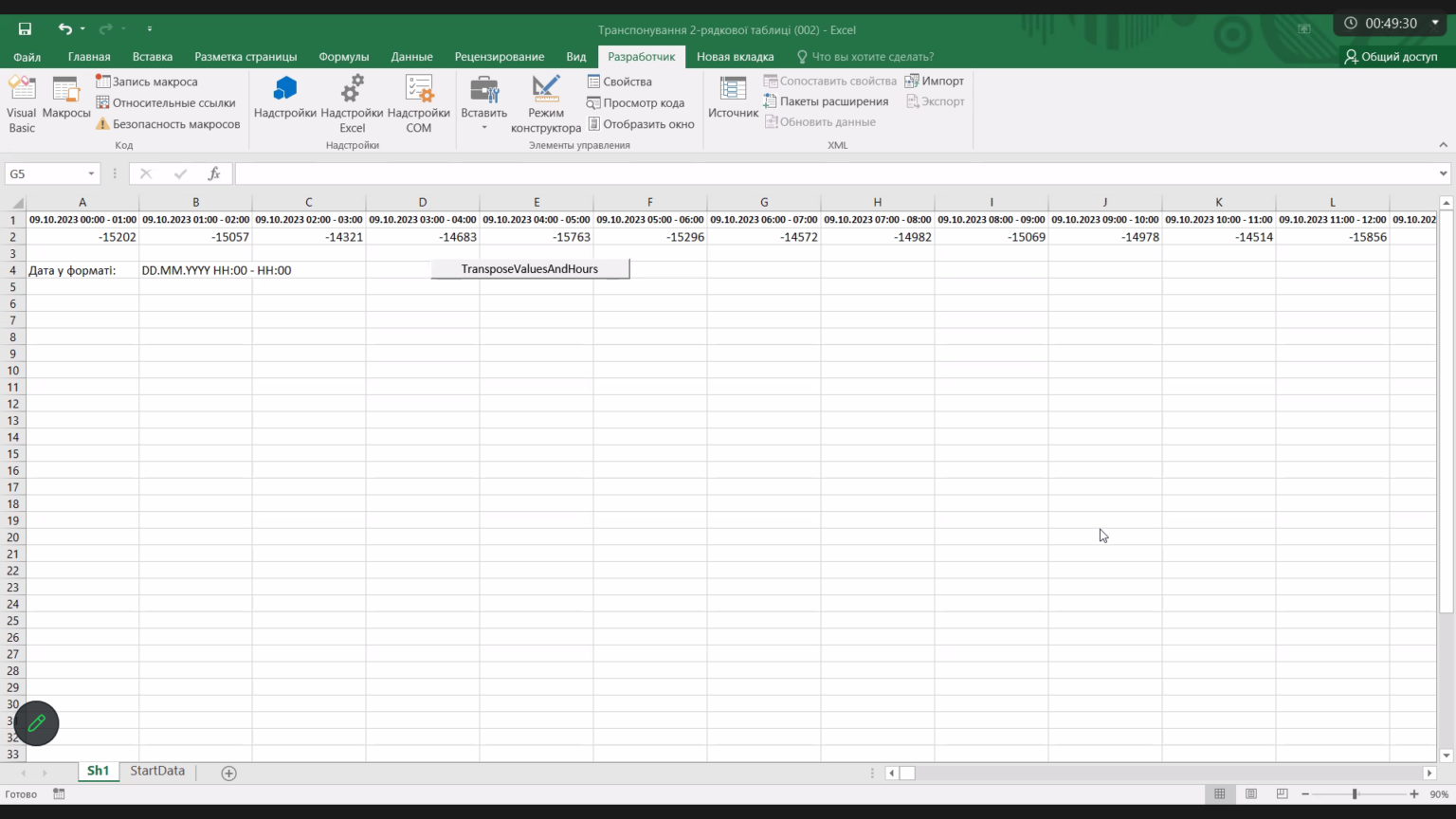
Task: Click the formula bar input field
Action: coord(835,173)
